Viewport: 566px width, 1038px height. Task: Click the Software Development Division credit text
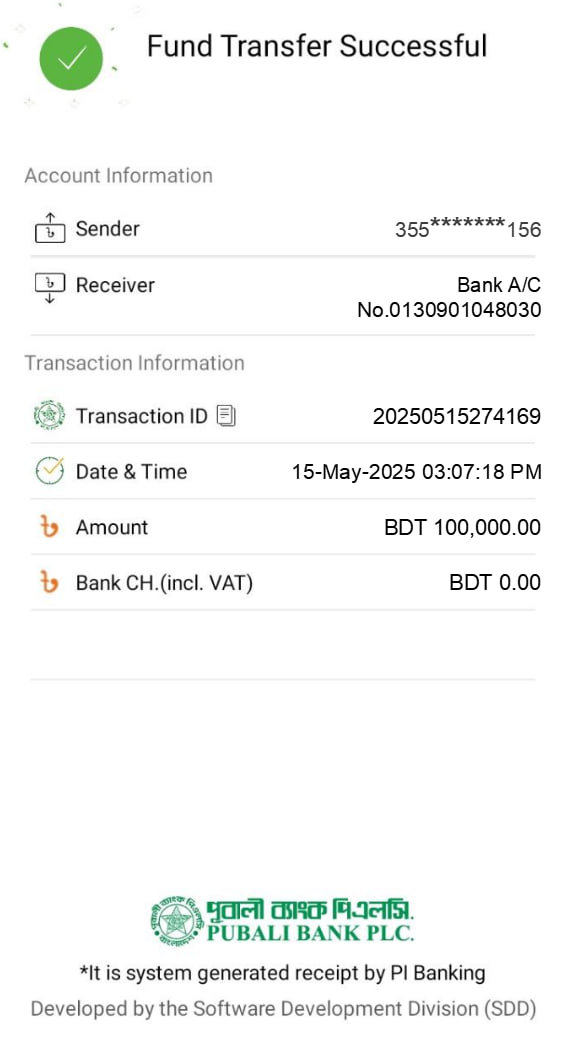(283, 1009)
